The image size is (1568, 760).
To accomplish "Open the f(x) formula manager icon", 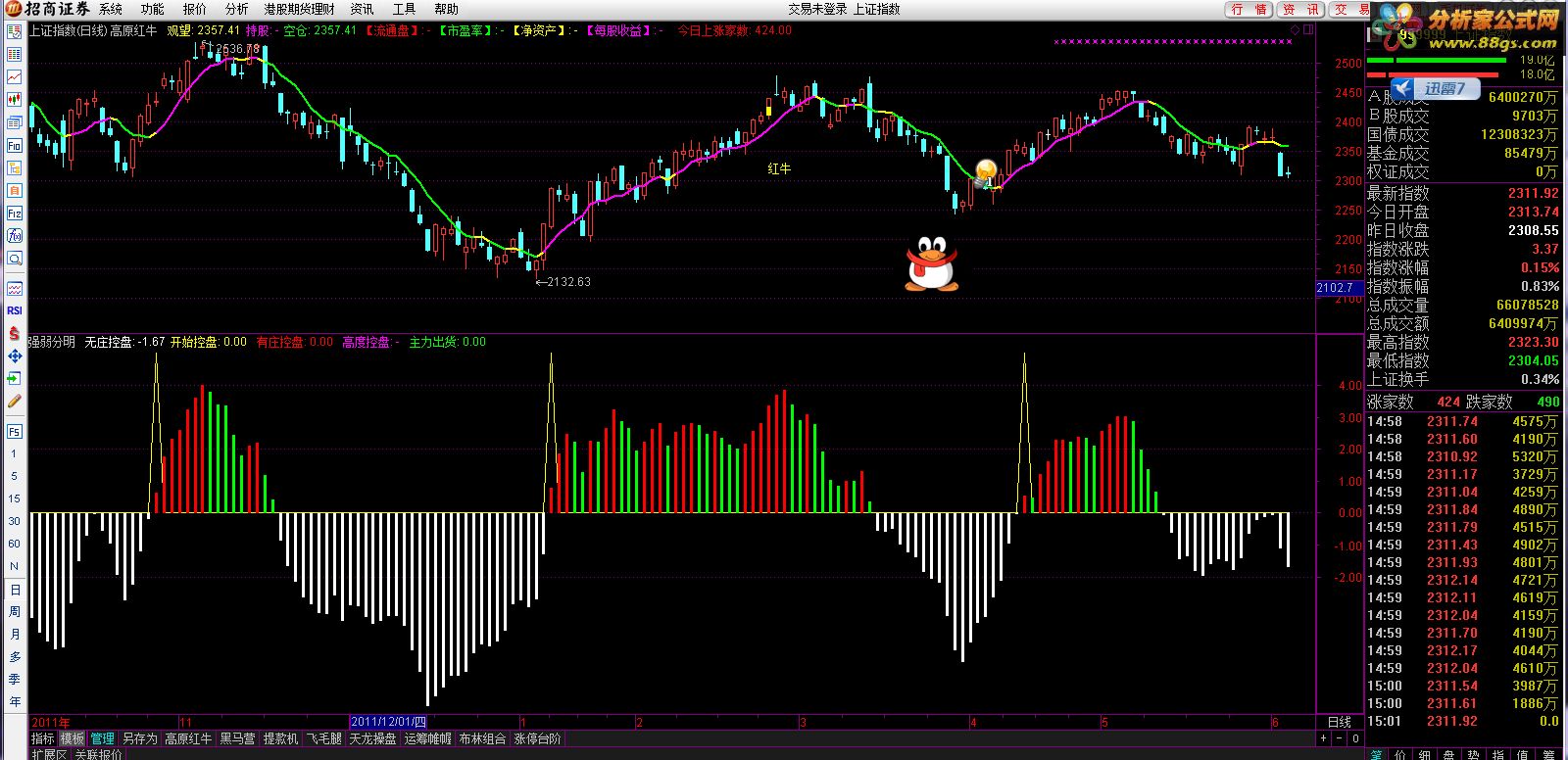I will (x=15, y=235).
